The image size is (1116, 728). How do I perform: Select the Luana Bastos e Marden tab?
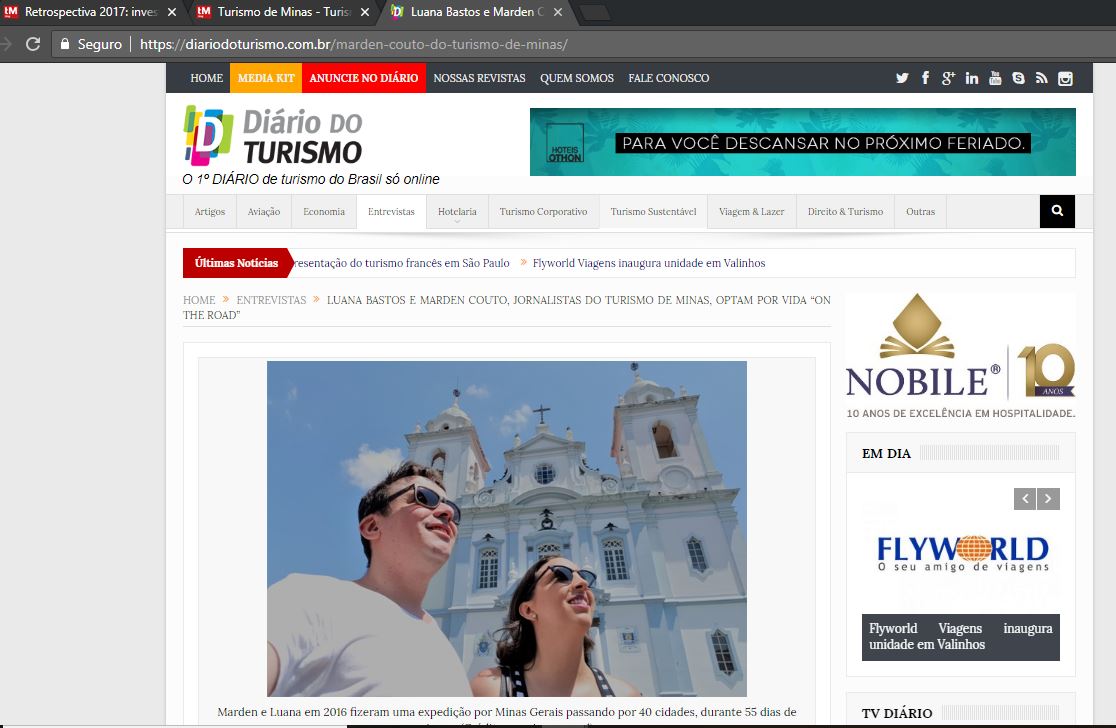(x=476, y=12)
